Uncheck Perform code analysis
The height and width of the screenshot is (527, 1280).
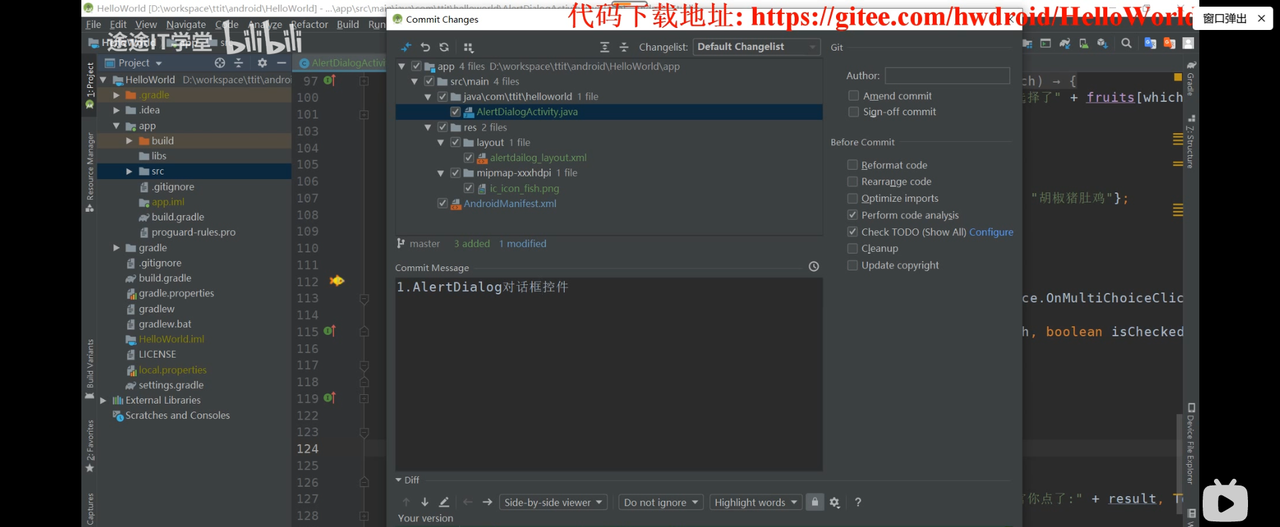tap(852, 215)
